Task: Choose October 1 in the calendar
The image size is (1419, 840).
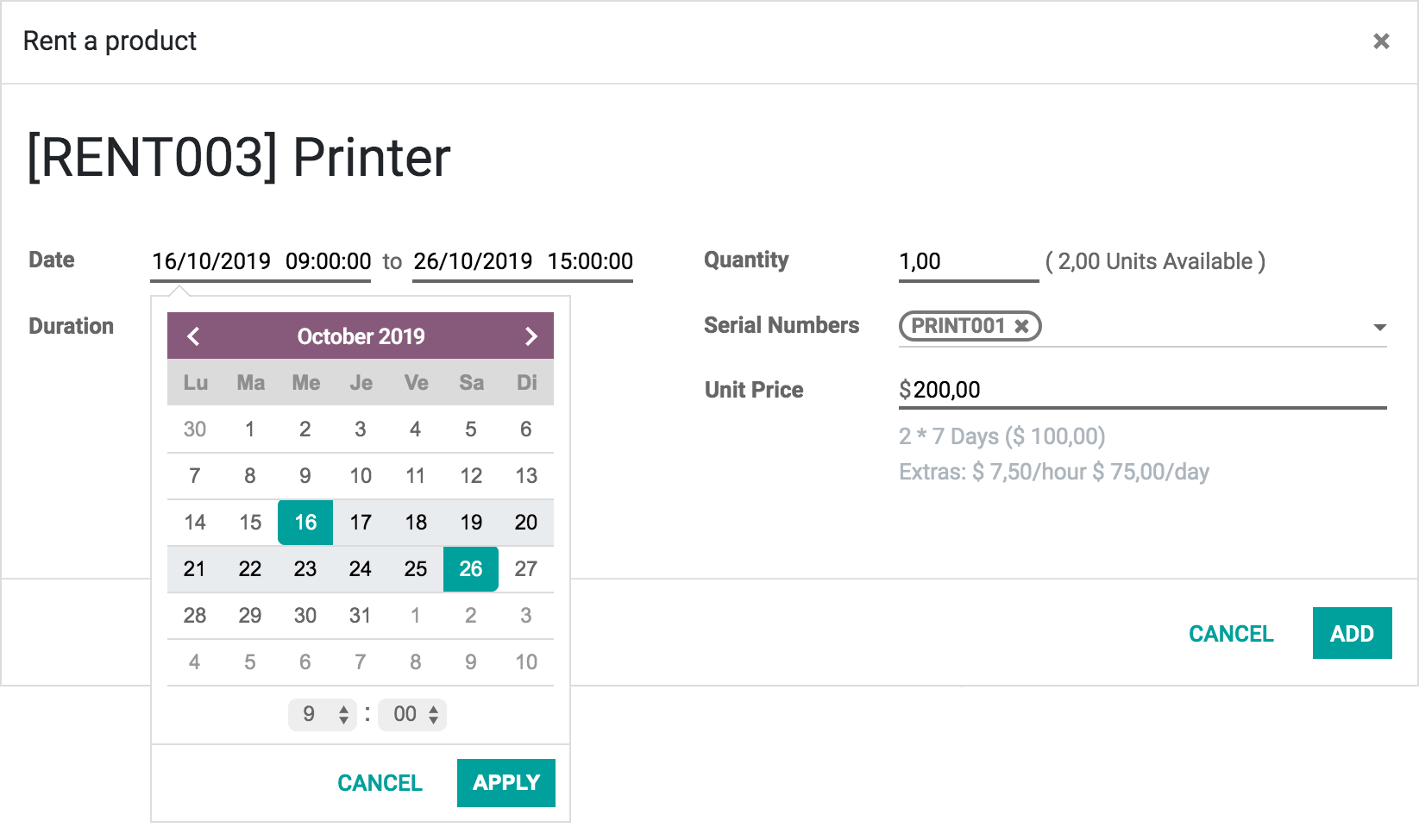Action: [250, 429]
